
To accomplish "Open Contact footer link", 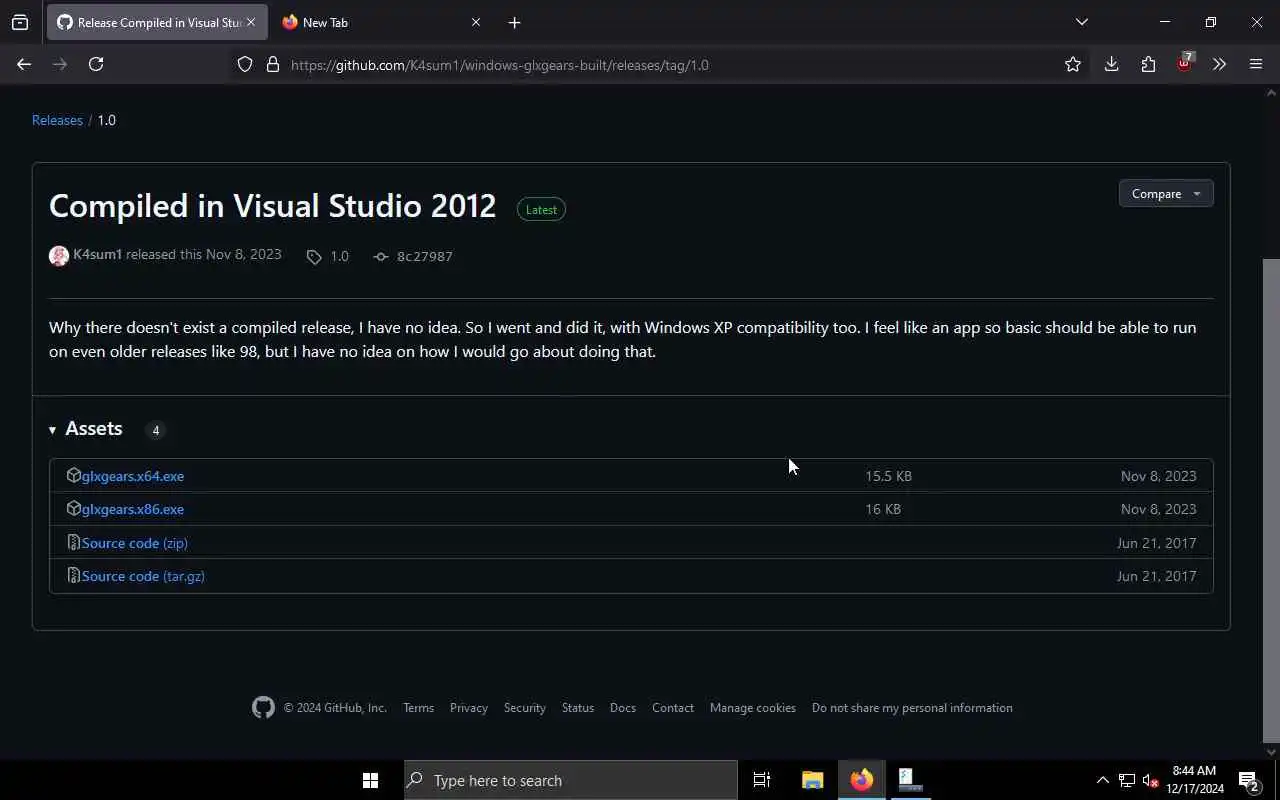I will (x=673, y=708).
